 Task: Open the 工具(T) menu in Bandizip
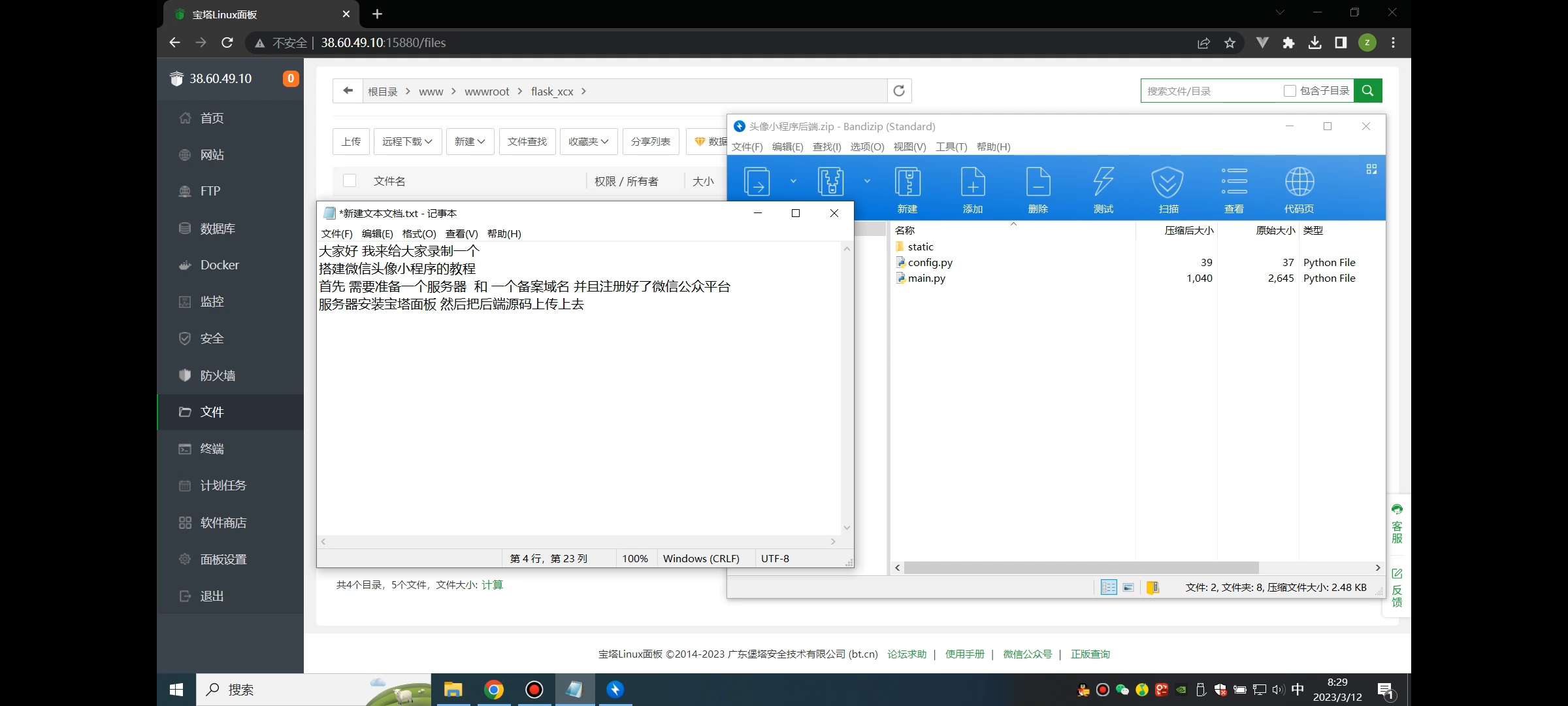(951, 146)
